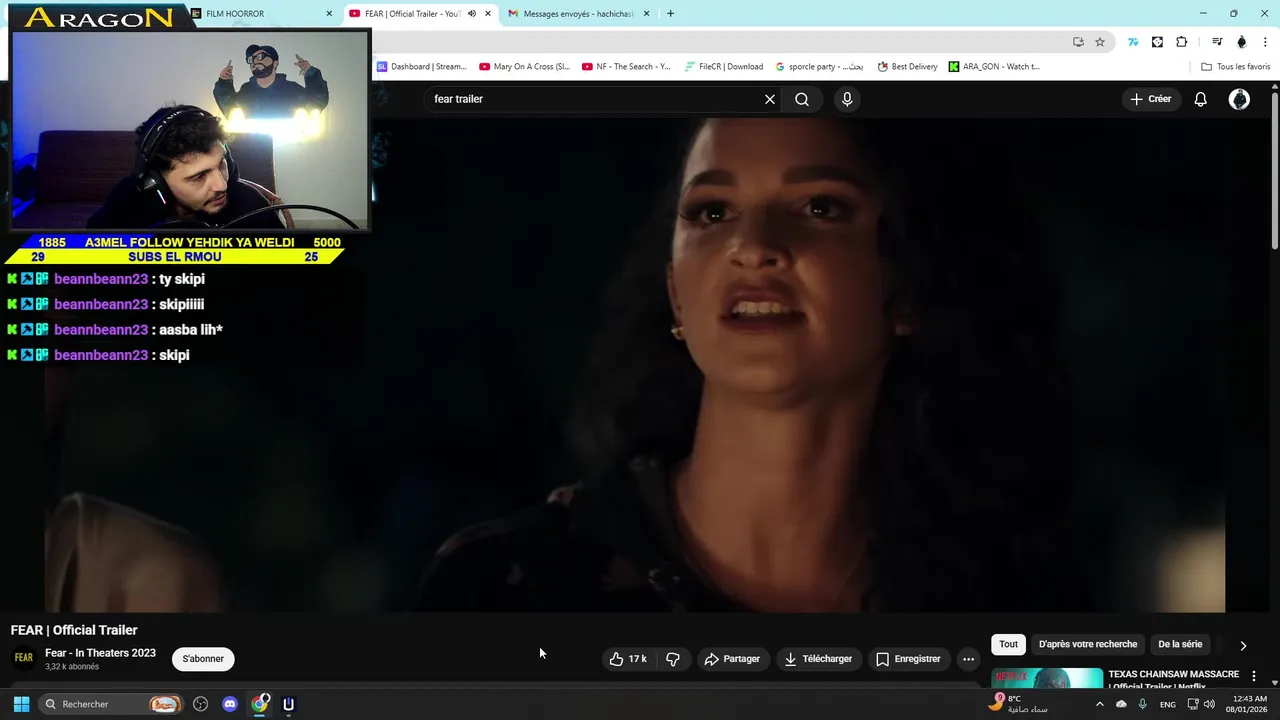Open the Best Delivery bookmark
Viewport: 1280px width, 720px height.
click(x=908, y=67)
